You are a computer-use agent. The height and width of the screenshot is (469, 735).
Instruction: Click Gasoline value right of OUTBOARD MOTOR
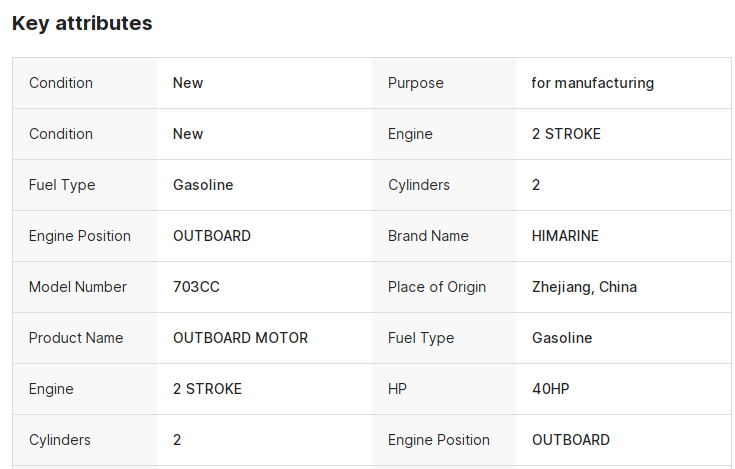click(561, 338)
